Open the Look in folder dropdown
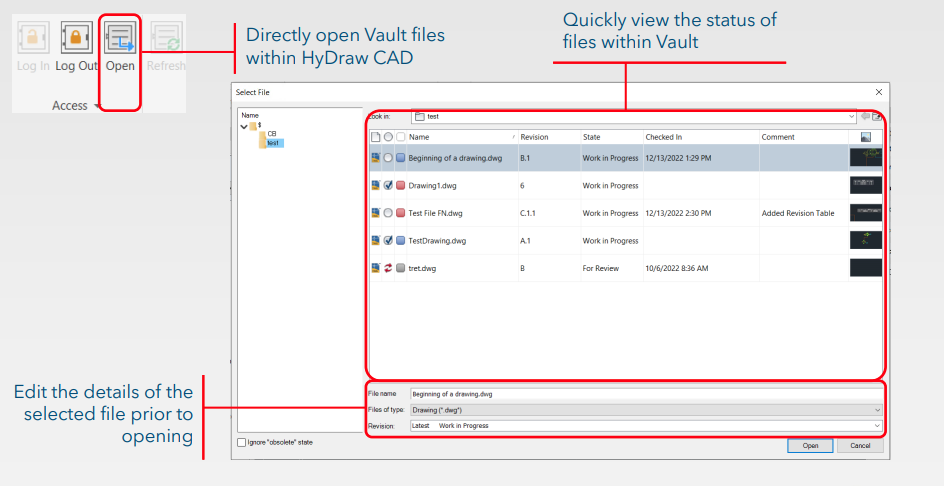944x486 pixels. (851, 116)
